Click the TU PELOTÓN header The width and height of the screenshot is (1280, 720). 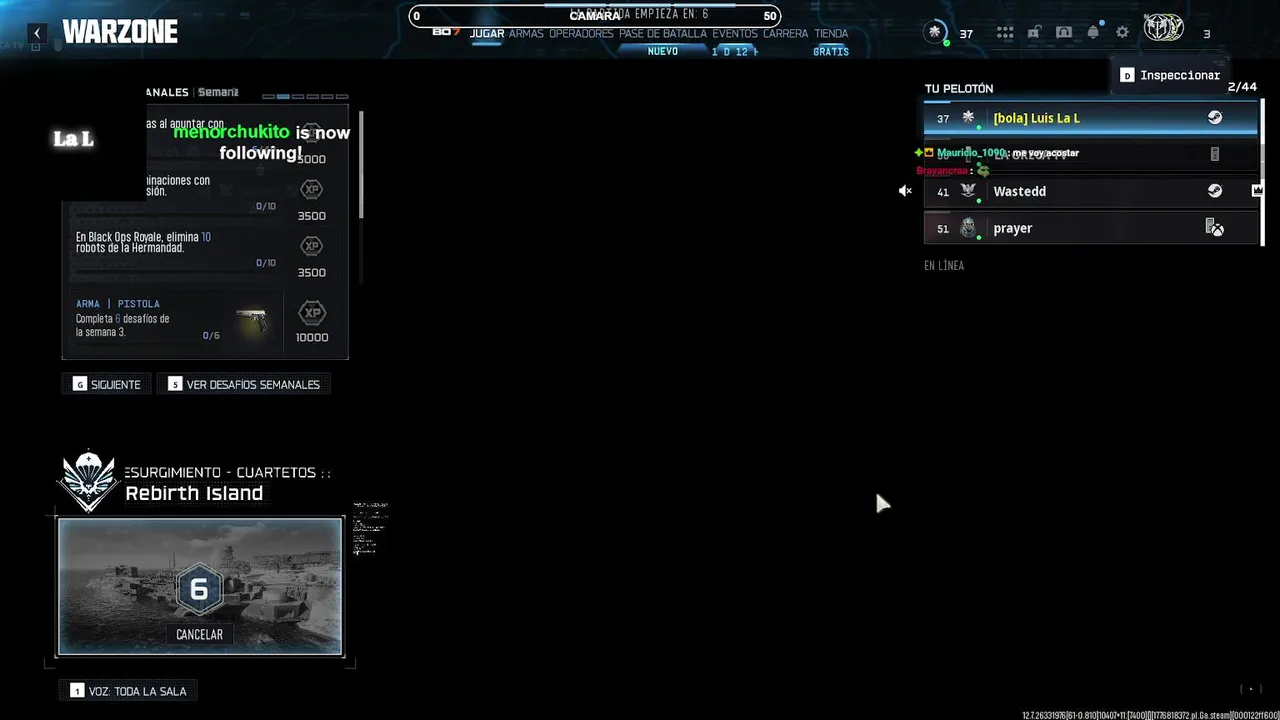(x=959, y=89)
